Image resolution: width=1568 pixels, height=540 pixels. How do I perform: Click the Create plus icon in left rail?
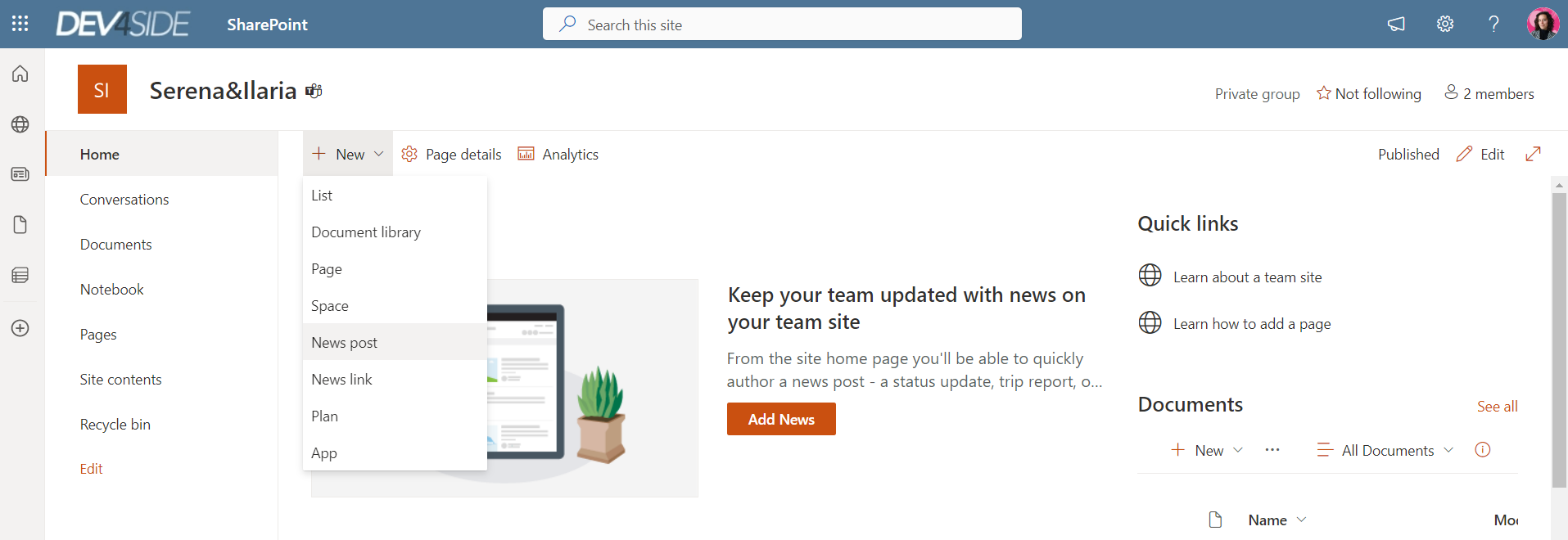(20, 328)
